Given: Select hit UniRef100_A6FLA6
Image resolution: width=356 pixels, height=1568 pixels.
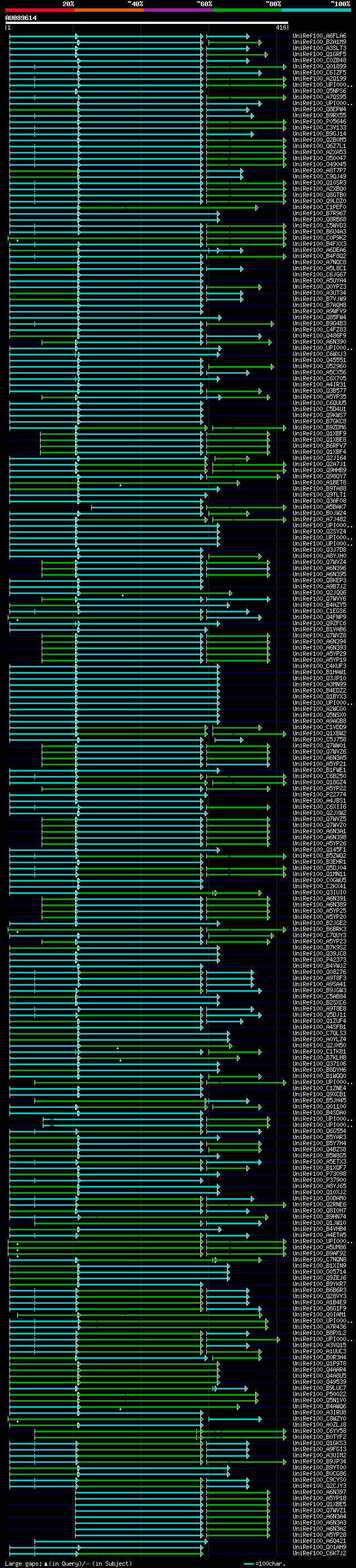Looking at the screenshot, I should coord(319,36).
